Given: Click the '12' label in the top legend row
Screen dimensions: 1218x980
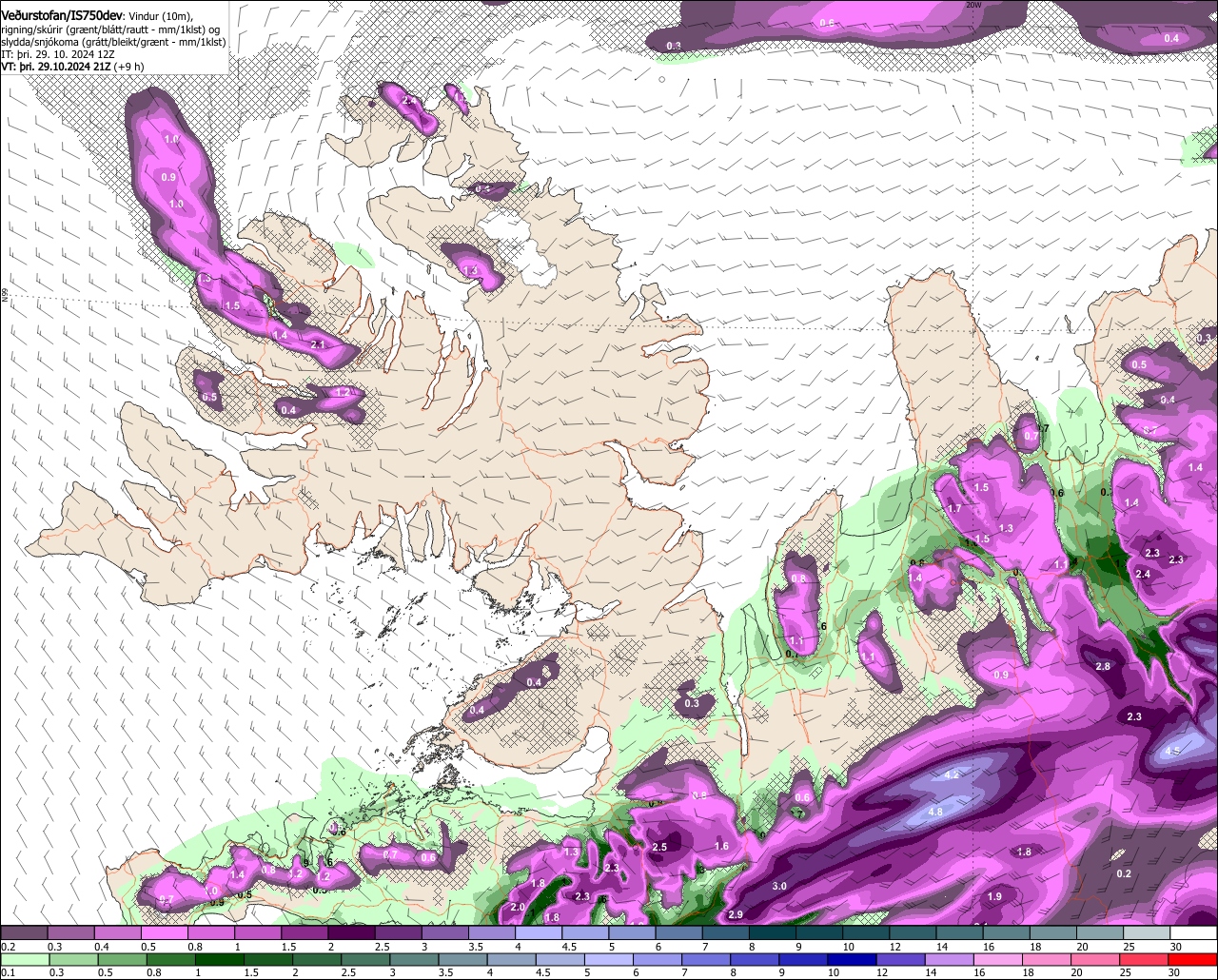Looking at the screenshot, I should [x=894, y=947].
